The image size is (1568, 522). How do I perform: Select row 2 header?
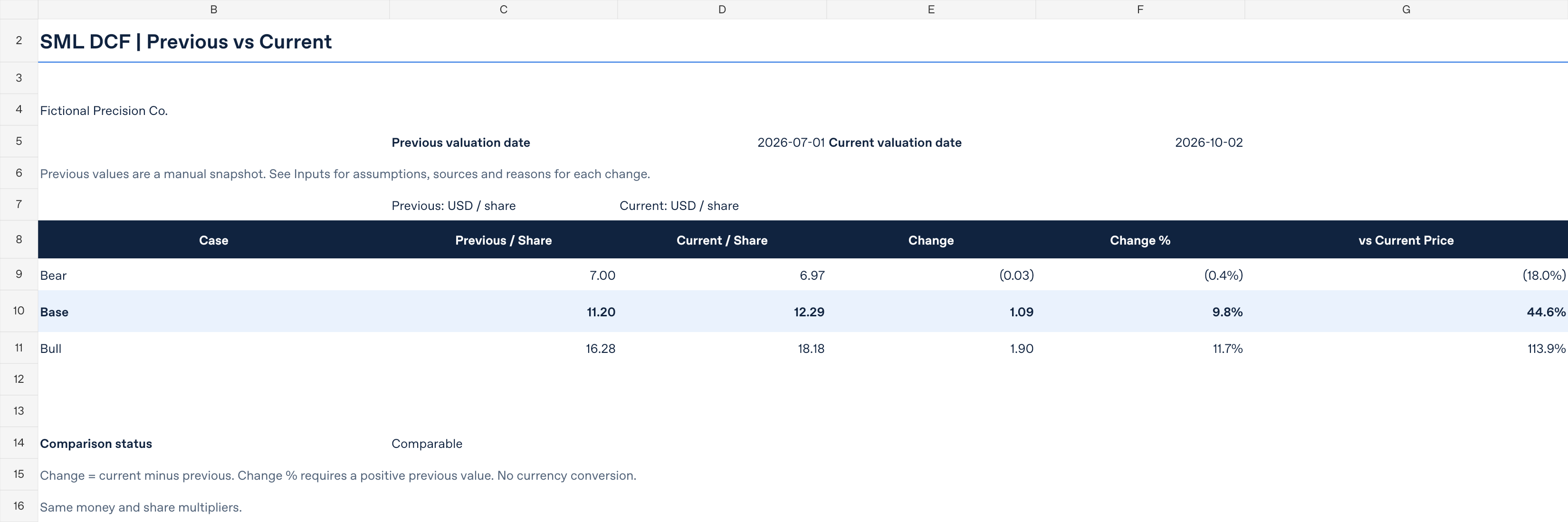click(x=19, y=40)
